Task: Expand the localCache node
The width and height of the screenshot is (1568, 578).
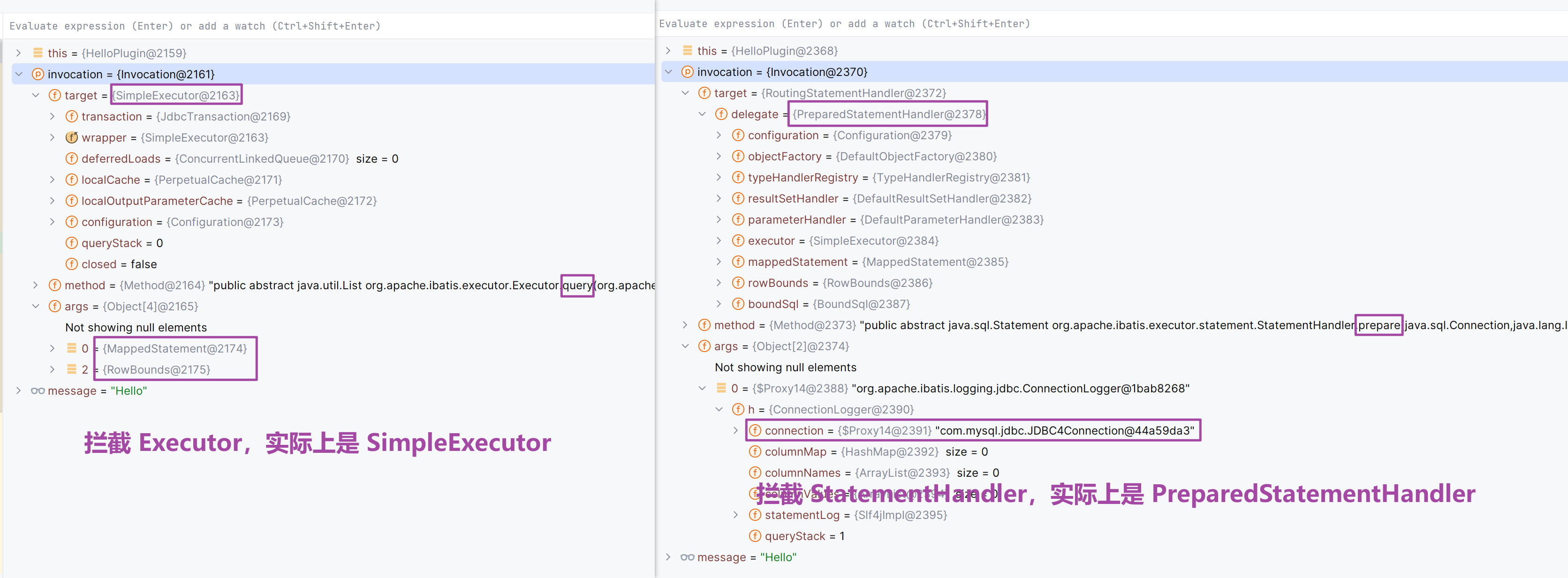Action: click(53, 180)
